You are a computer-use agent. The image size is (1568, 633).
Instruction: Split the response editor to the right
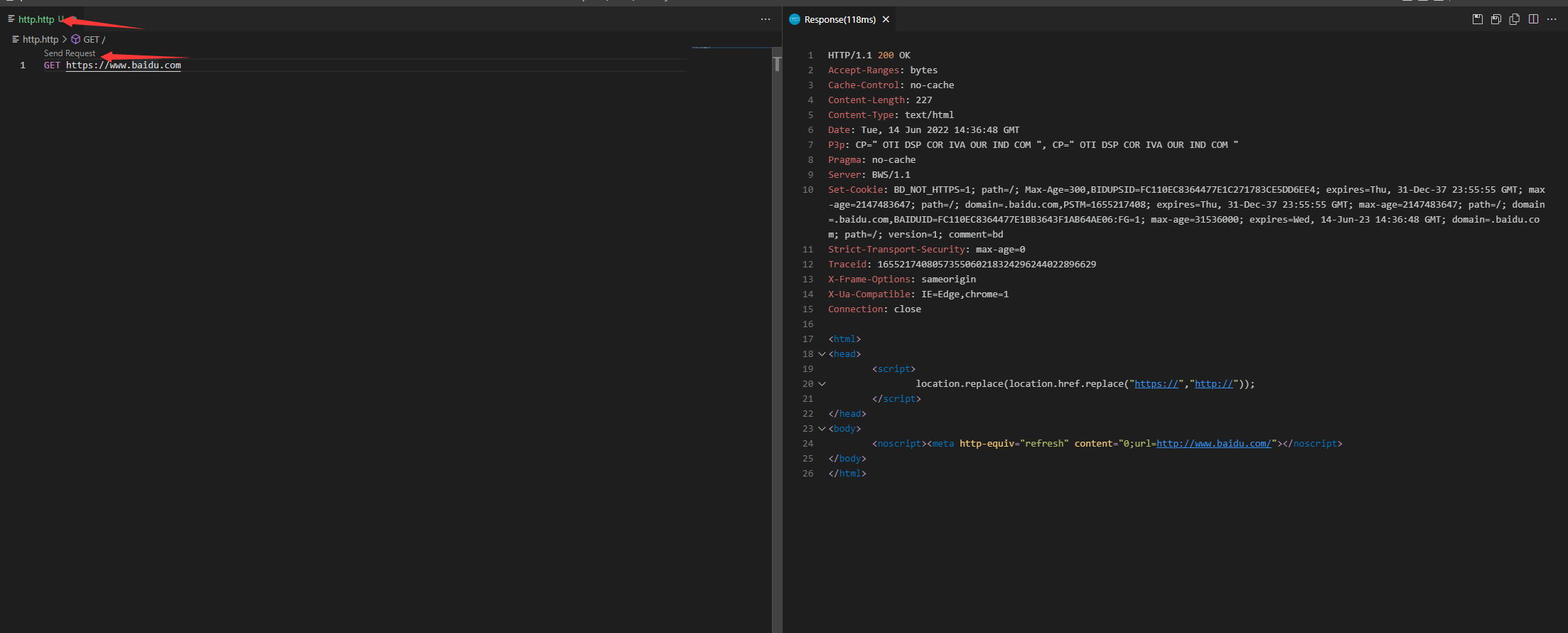pos(1533,19)
